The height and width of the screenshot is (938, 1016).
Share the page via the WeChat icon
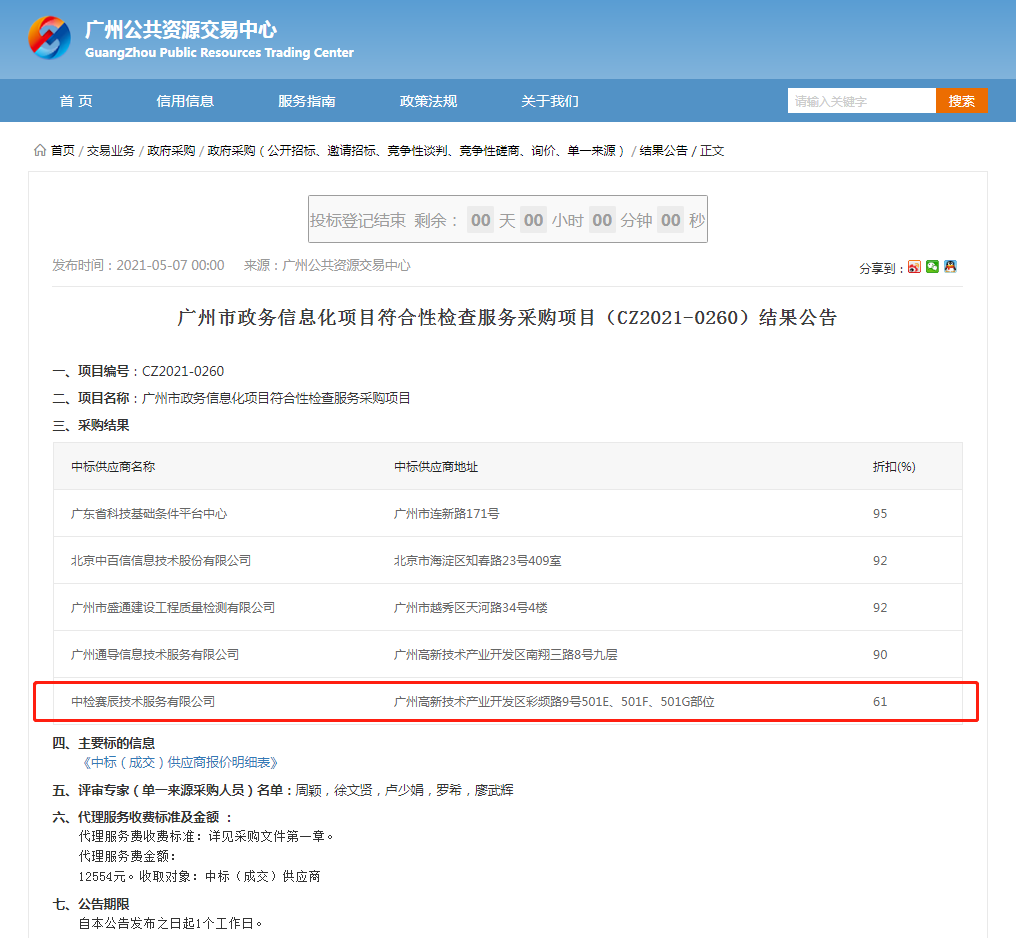[932, 267]
